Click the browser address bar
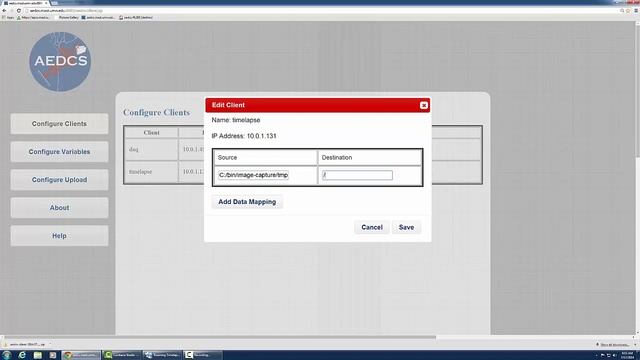The width and height of the screenshot is (640, 360). (318, 11)
